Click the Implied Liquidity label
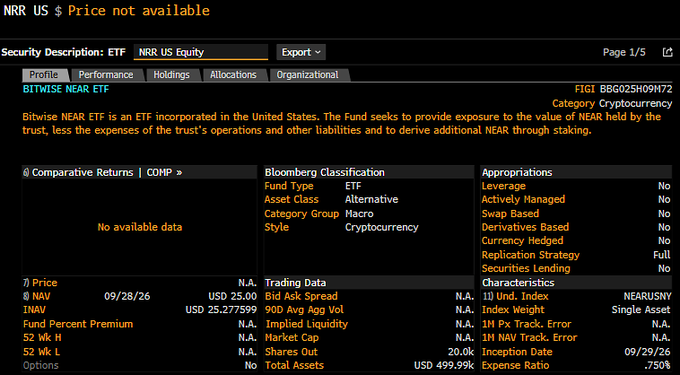Viewport: 680px width, 375px height. (x=307, y=324)
